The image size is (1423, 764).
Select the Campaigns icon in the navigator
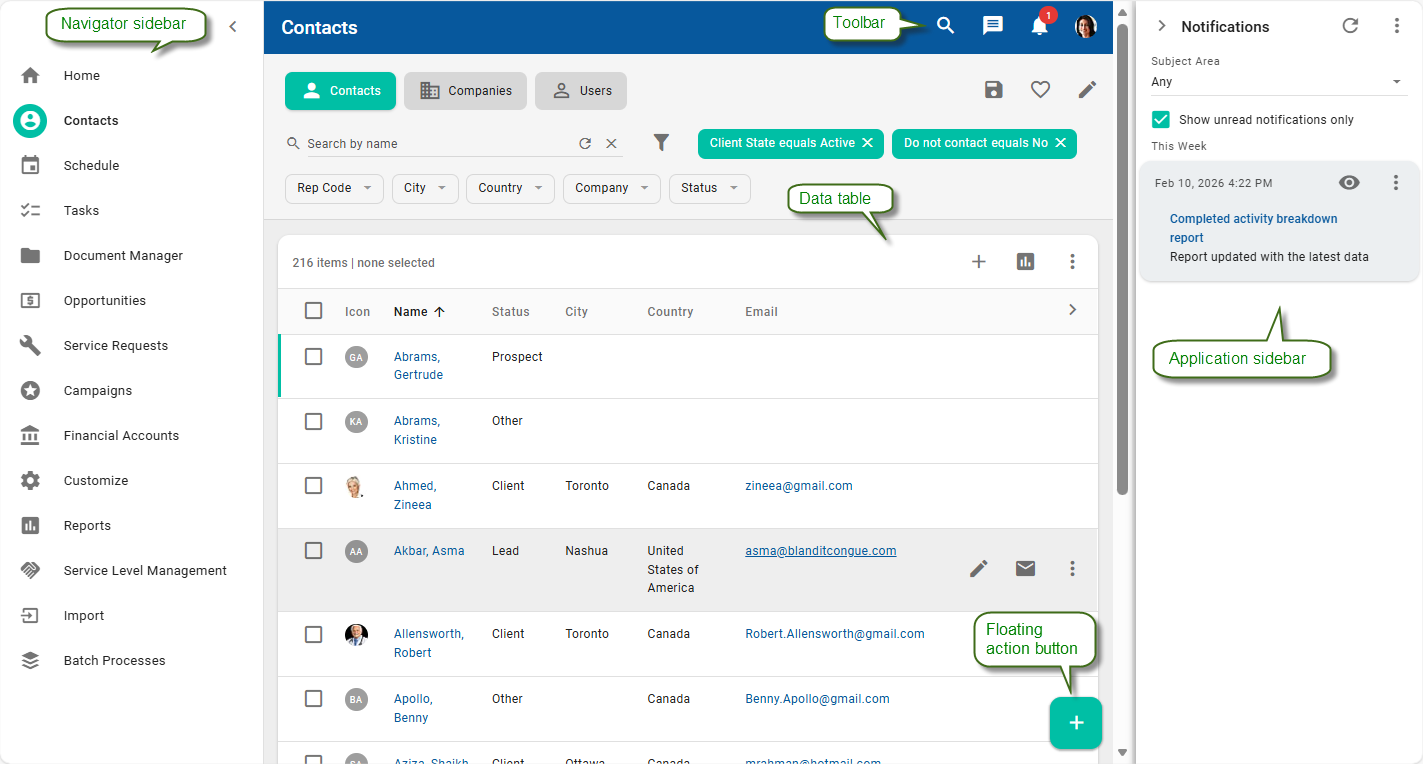tap(30, 390)
